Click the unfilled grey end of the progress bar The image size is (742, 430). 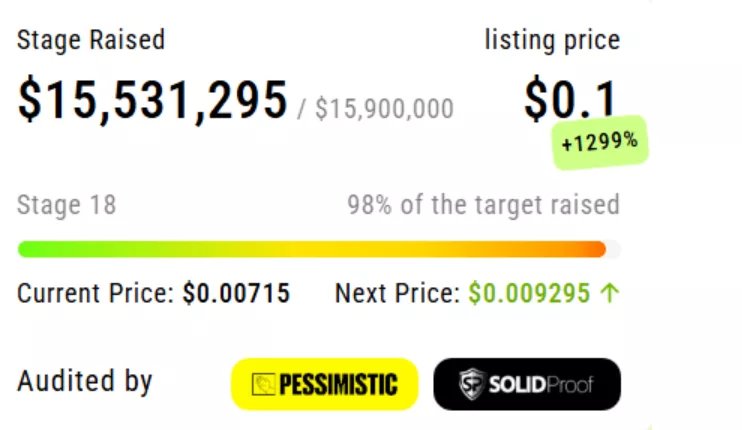tap(613, 249)
